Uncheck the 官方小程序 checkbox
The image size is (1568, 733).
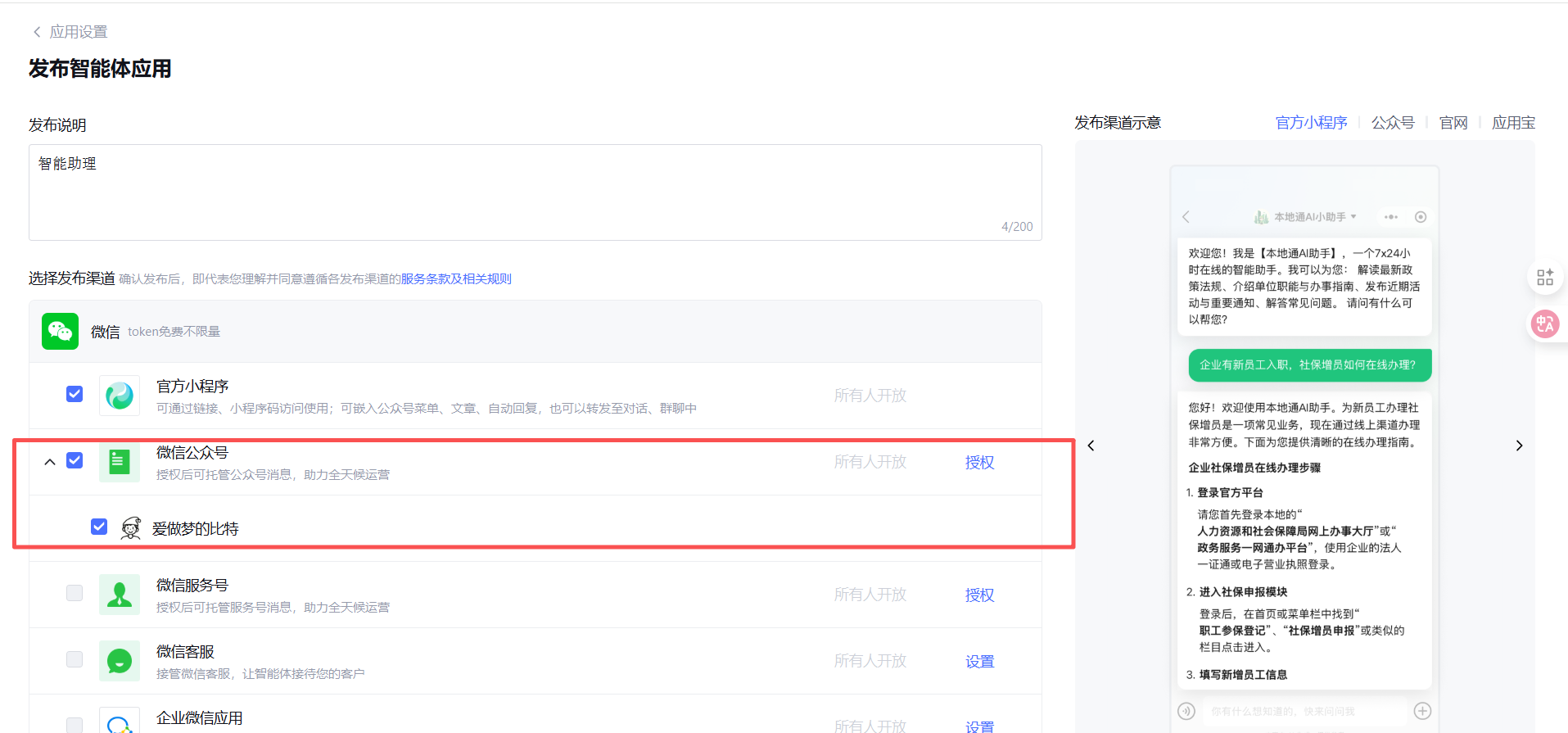pos(75,394)
